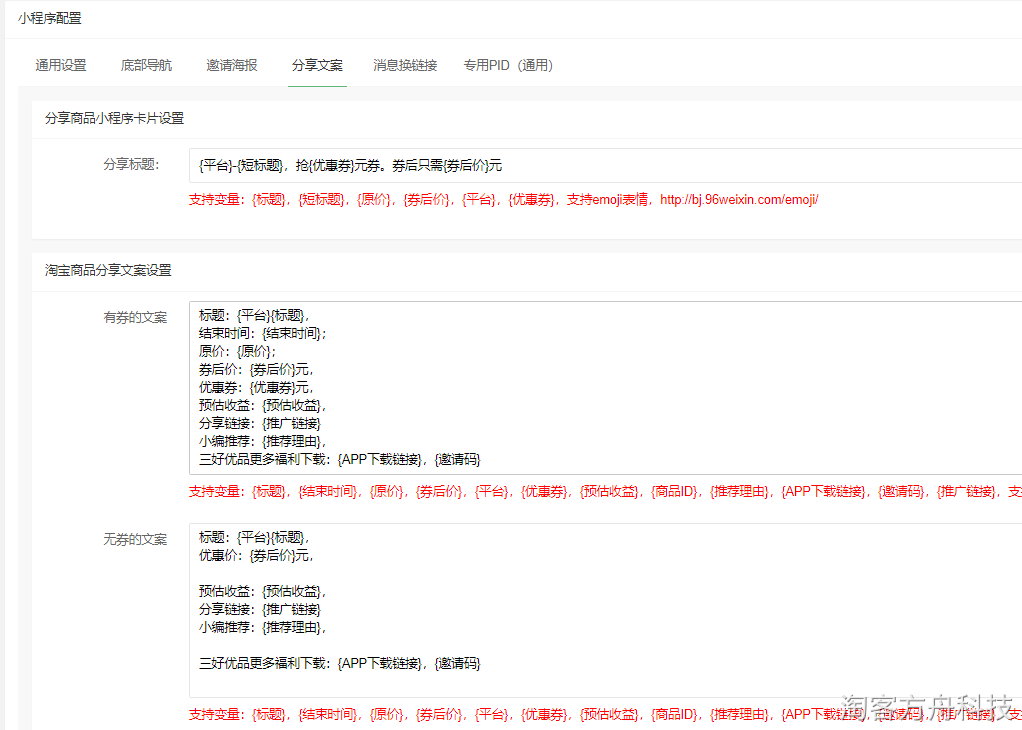Click into the 分享标题 input field

(x=606, y=166)
